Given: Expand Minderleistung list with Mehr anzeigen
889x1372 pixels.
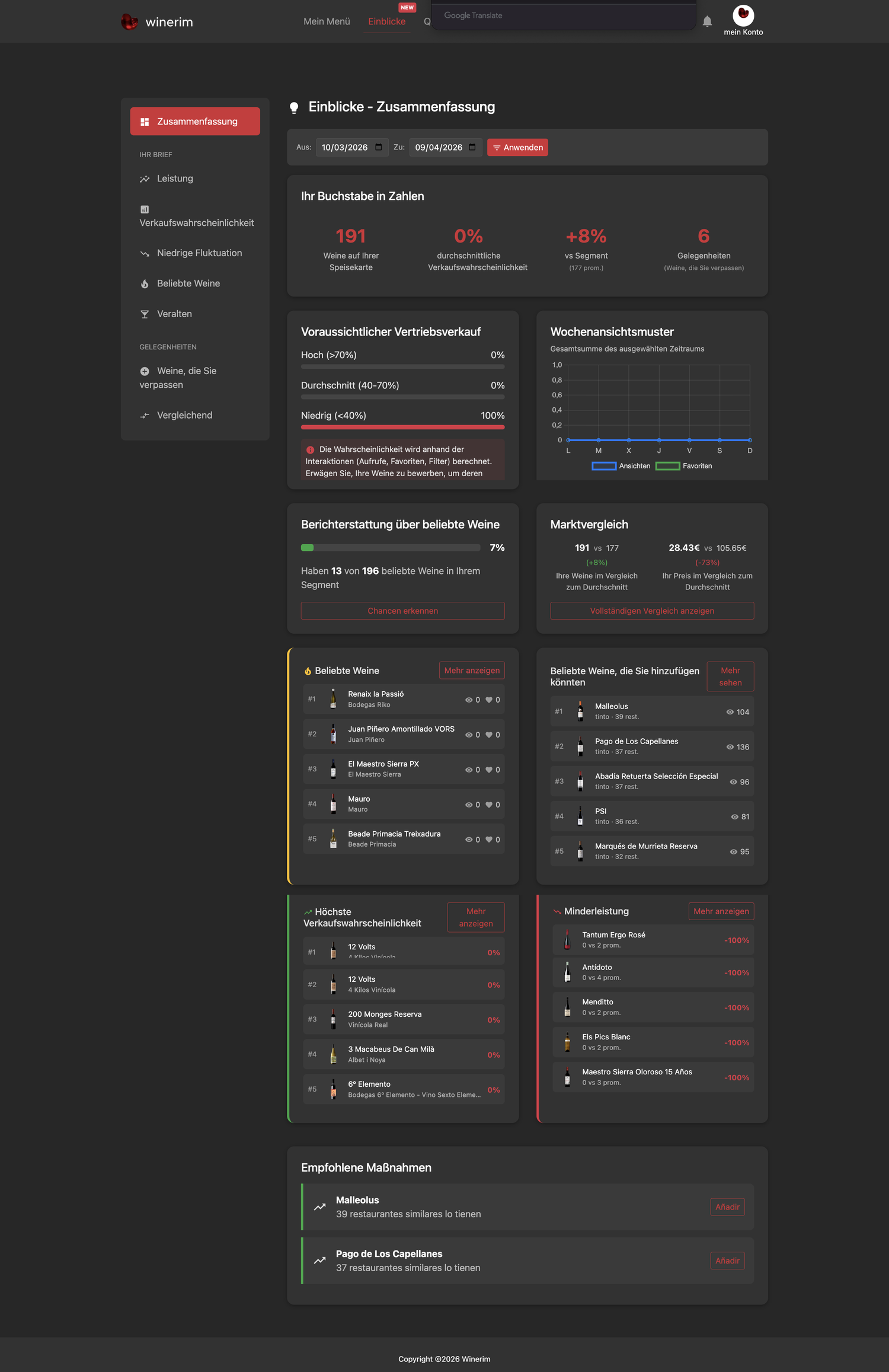Looking at the screenshot, I should (721, 911).
